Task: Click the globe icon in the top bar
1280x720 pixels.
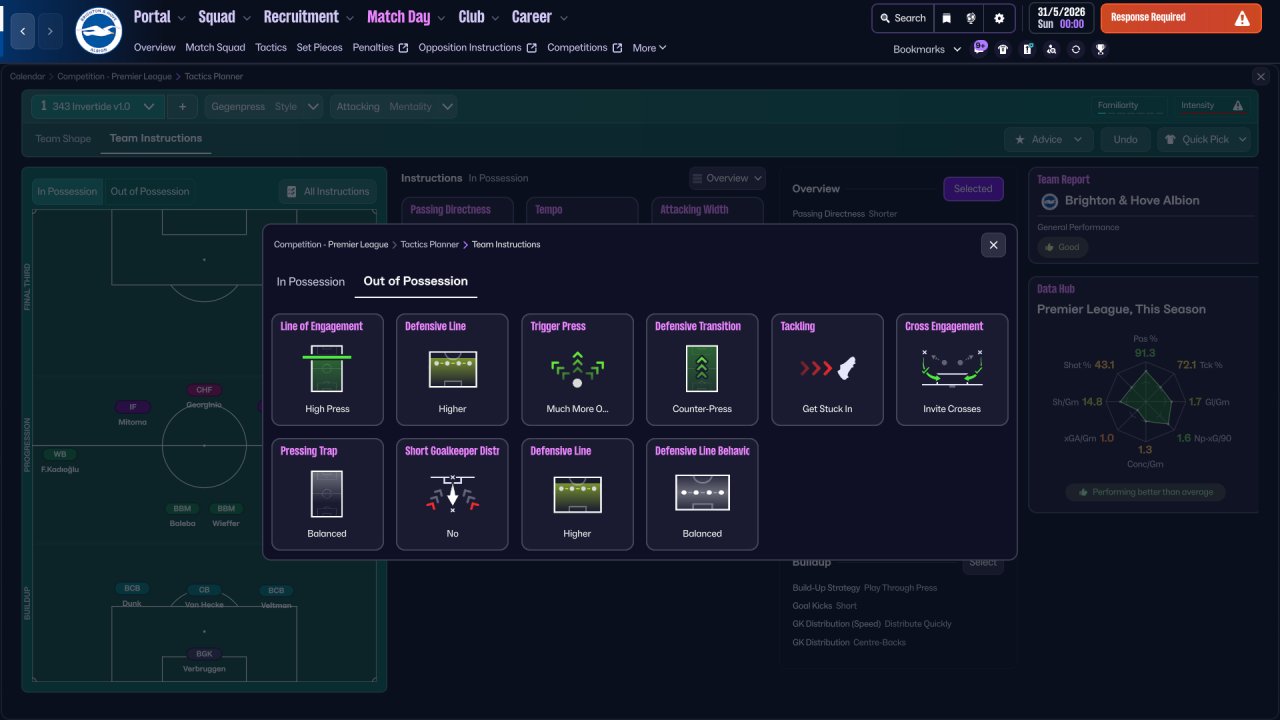Action: (971, 18)
